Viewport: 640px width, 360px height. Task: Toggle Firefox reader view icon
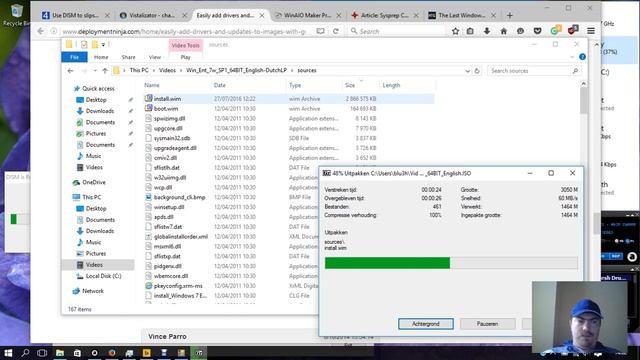[321, 31]
